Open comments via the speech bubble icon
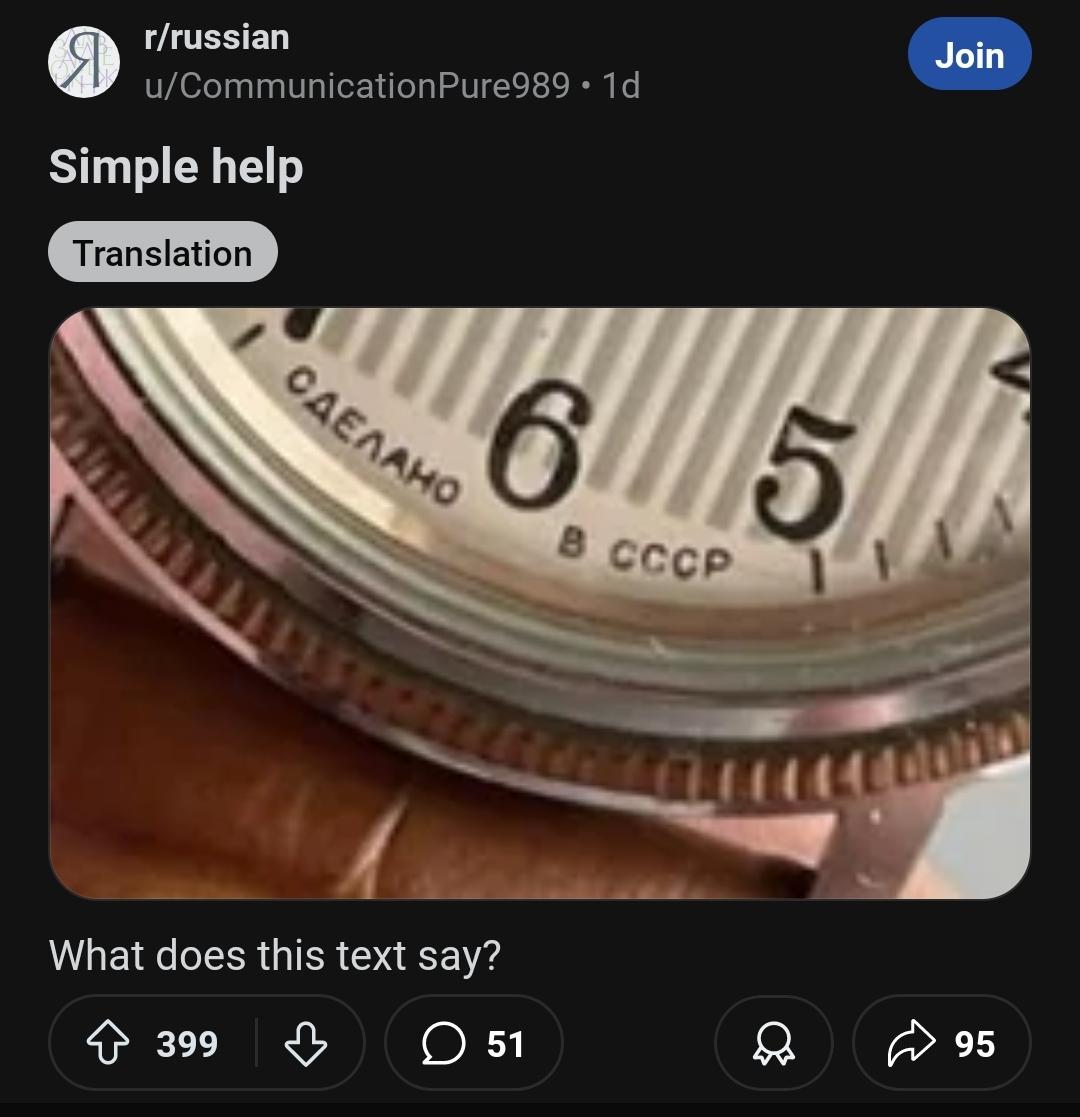This screenshot has height=1117, width=1080. [444, 1044]
